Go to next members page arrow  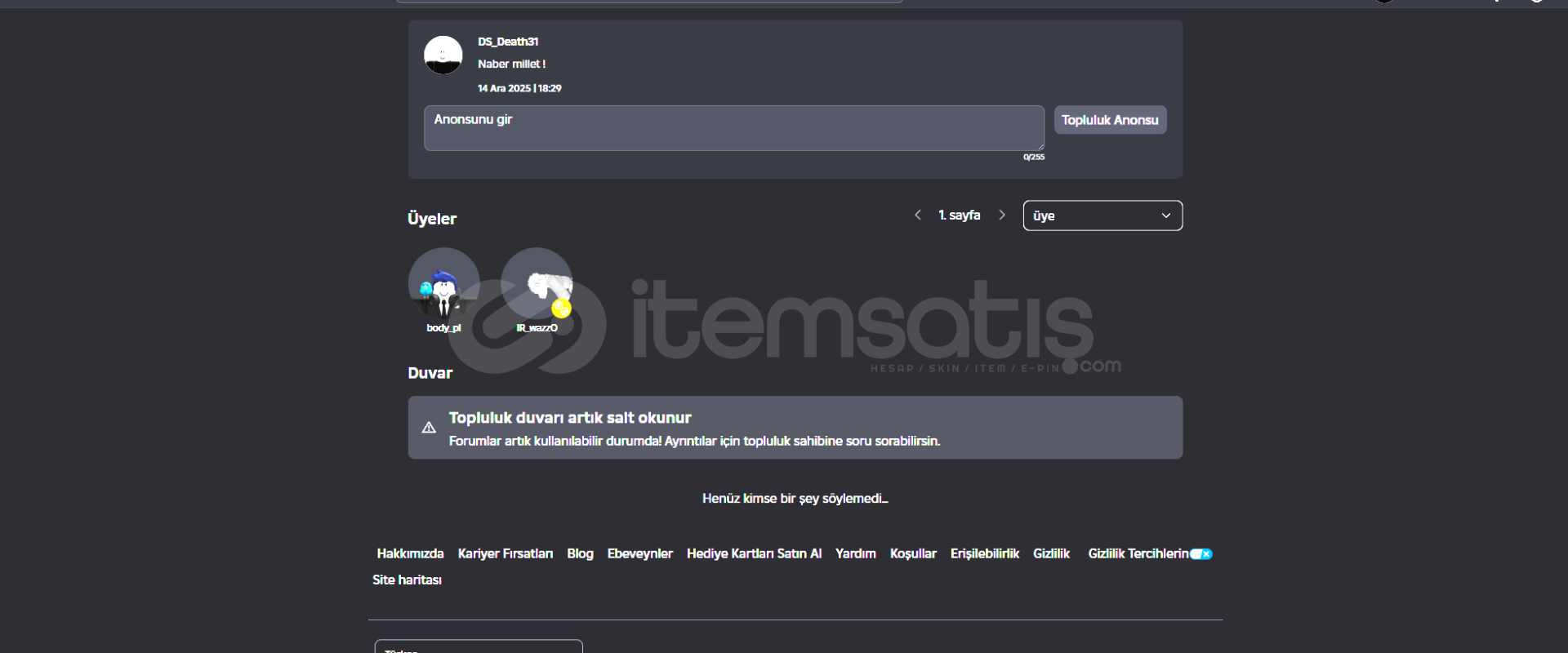pos(1002,215)
